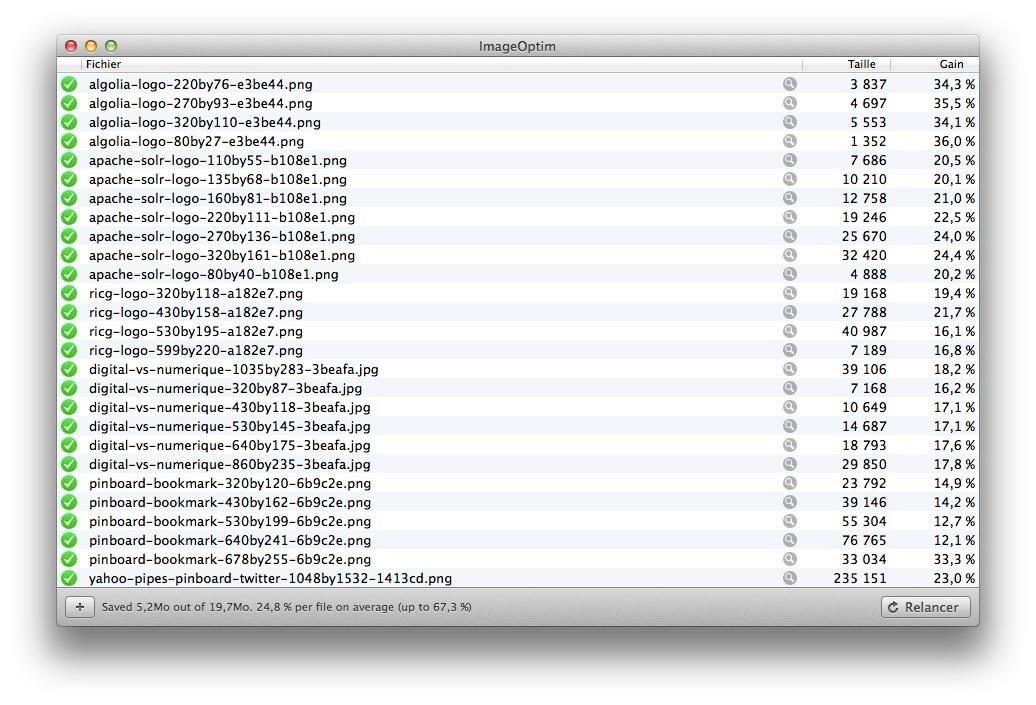Click magnifier icon on yahoo-pipes-pinboard-twitter row

pos(790,578)
